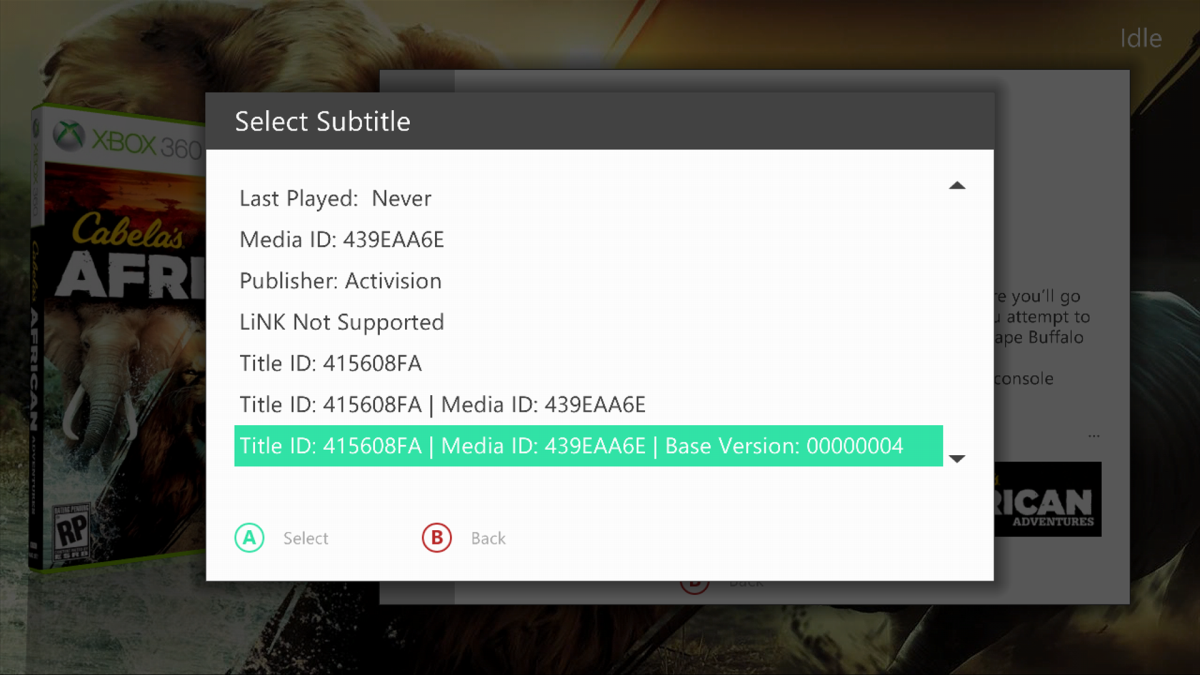The width and height of the screenshot is (1200, 675).
Task: Pick the "Publisher: Activision" subtitle
Action: click(340, 281)
